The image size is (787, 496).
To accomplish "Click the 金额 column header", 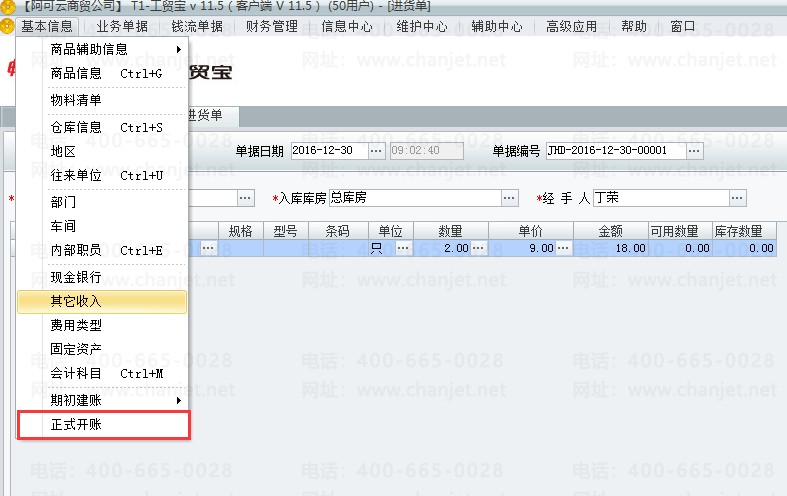I will pyautogui.click(x=611, y=231).
